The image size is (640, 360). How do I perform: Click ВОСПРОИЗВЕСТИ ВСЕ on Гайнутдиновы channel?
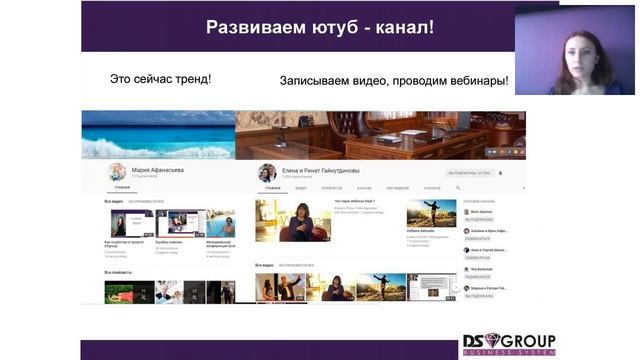[x=296, y=265]
